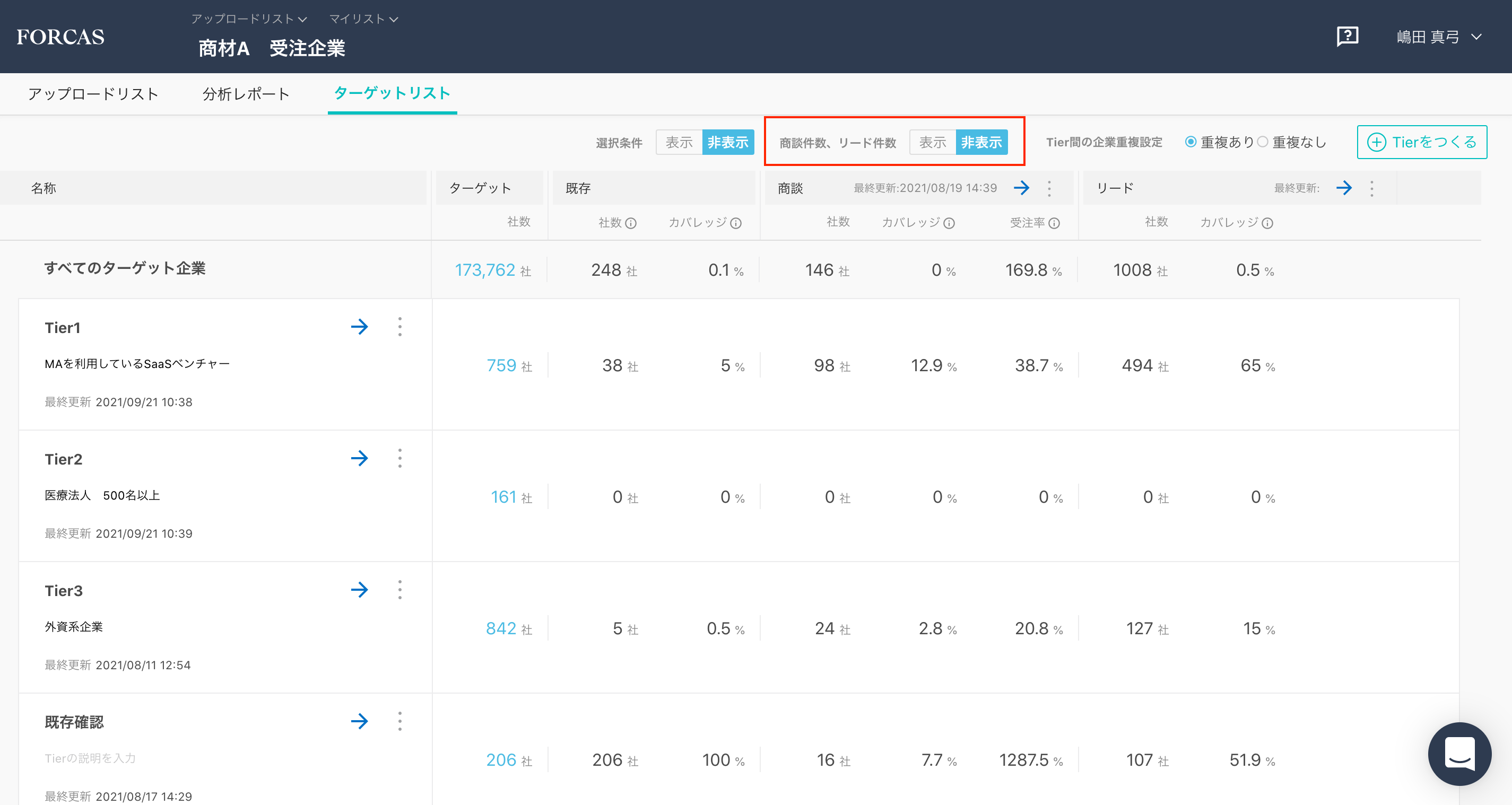
Task: Open the chat support bubble icon
Action: [1459, 754]
